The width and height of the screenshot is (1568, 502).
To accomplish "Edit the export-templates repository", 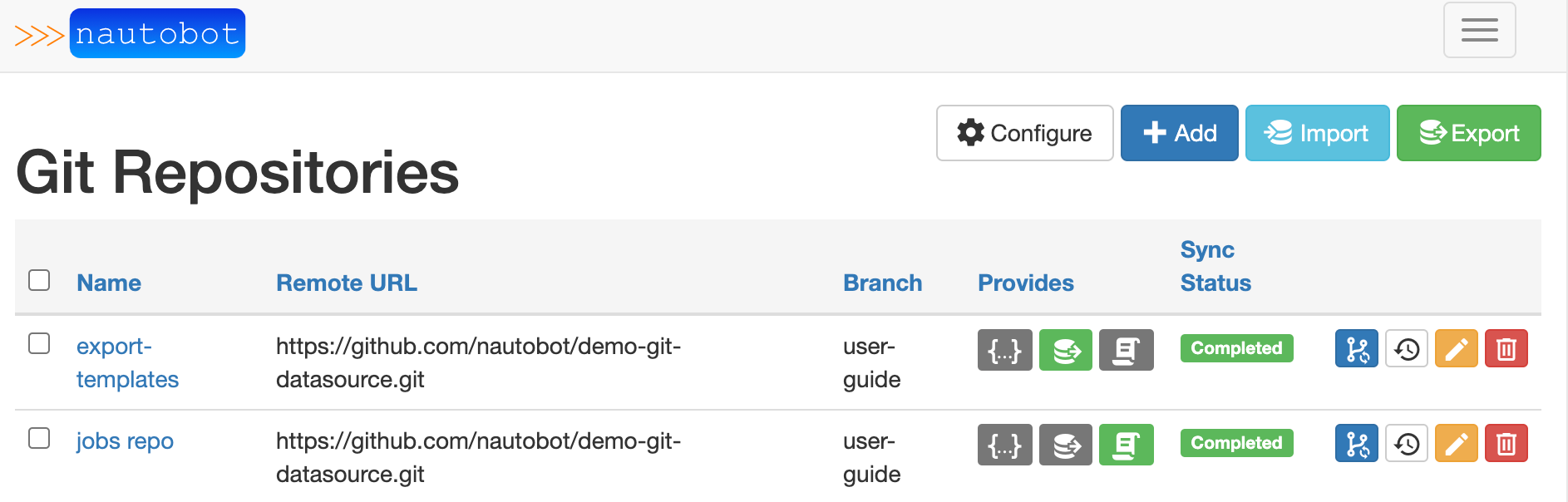I will (1456, 349).
